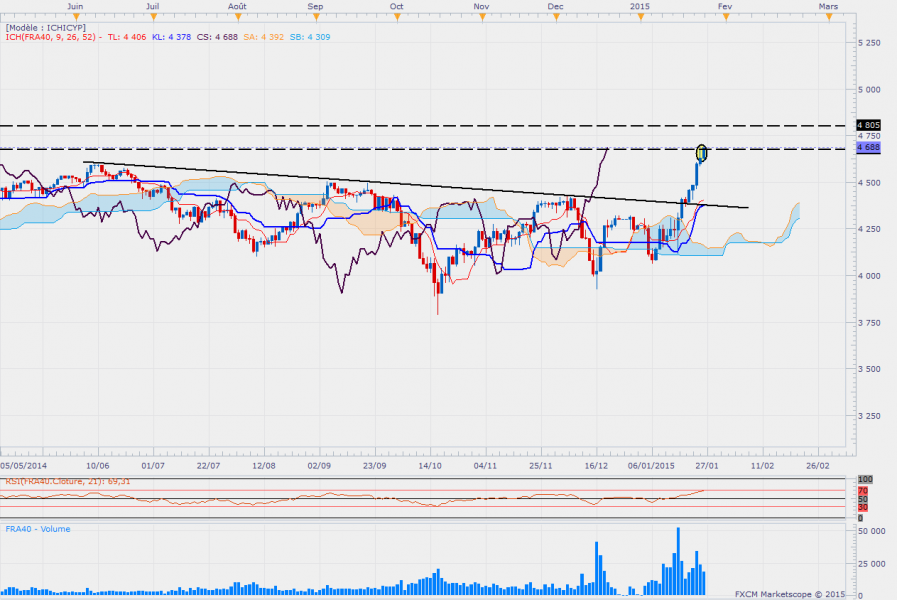Click the 50 000 volume axis label
This screenshot has height=600, width=897.
[x=871, y=531]
